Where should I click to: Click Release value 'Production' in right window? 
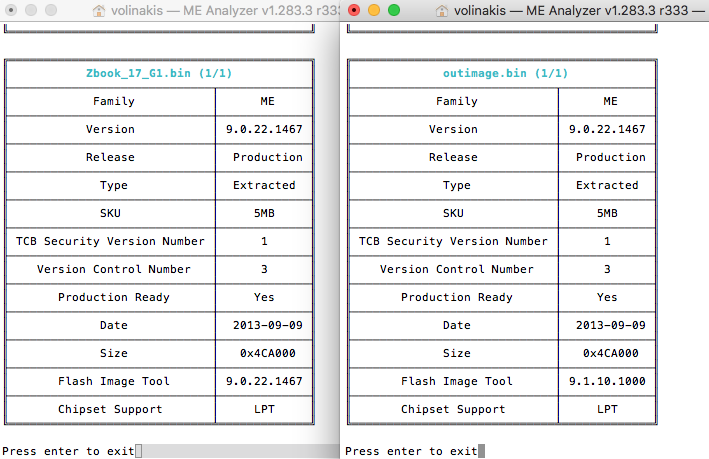pyautogui.click(x=610, y=157)
